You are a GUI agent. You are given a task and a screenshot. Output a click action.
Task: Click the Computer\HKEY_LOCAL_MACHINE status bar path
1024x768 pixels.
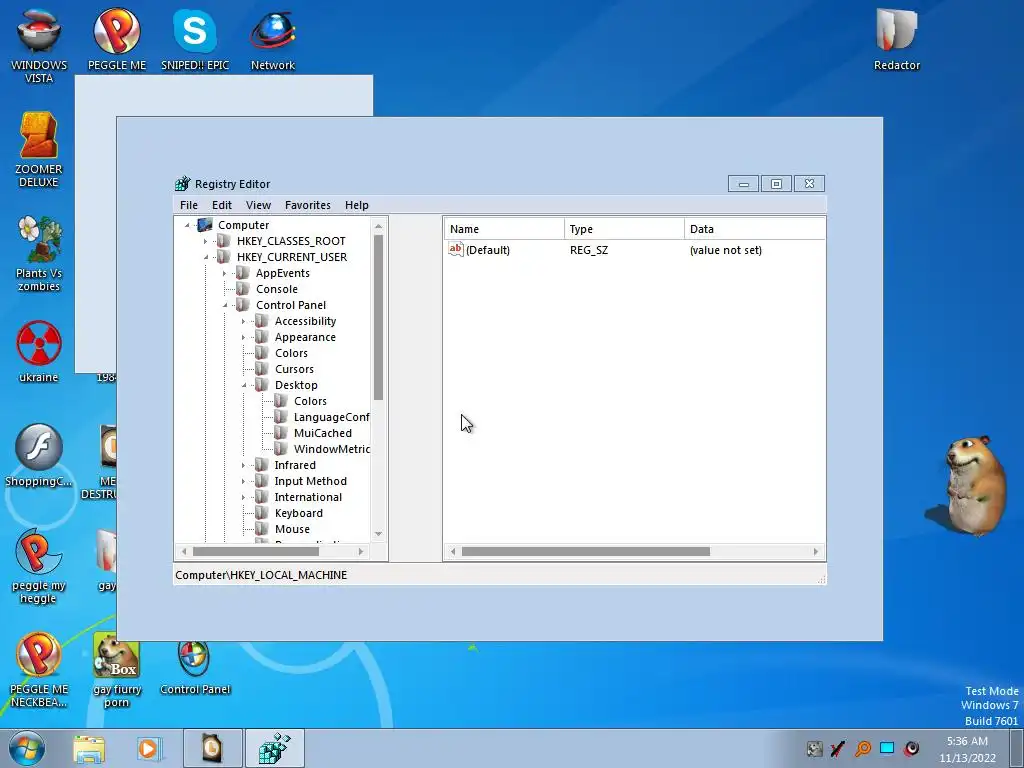261,575
